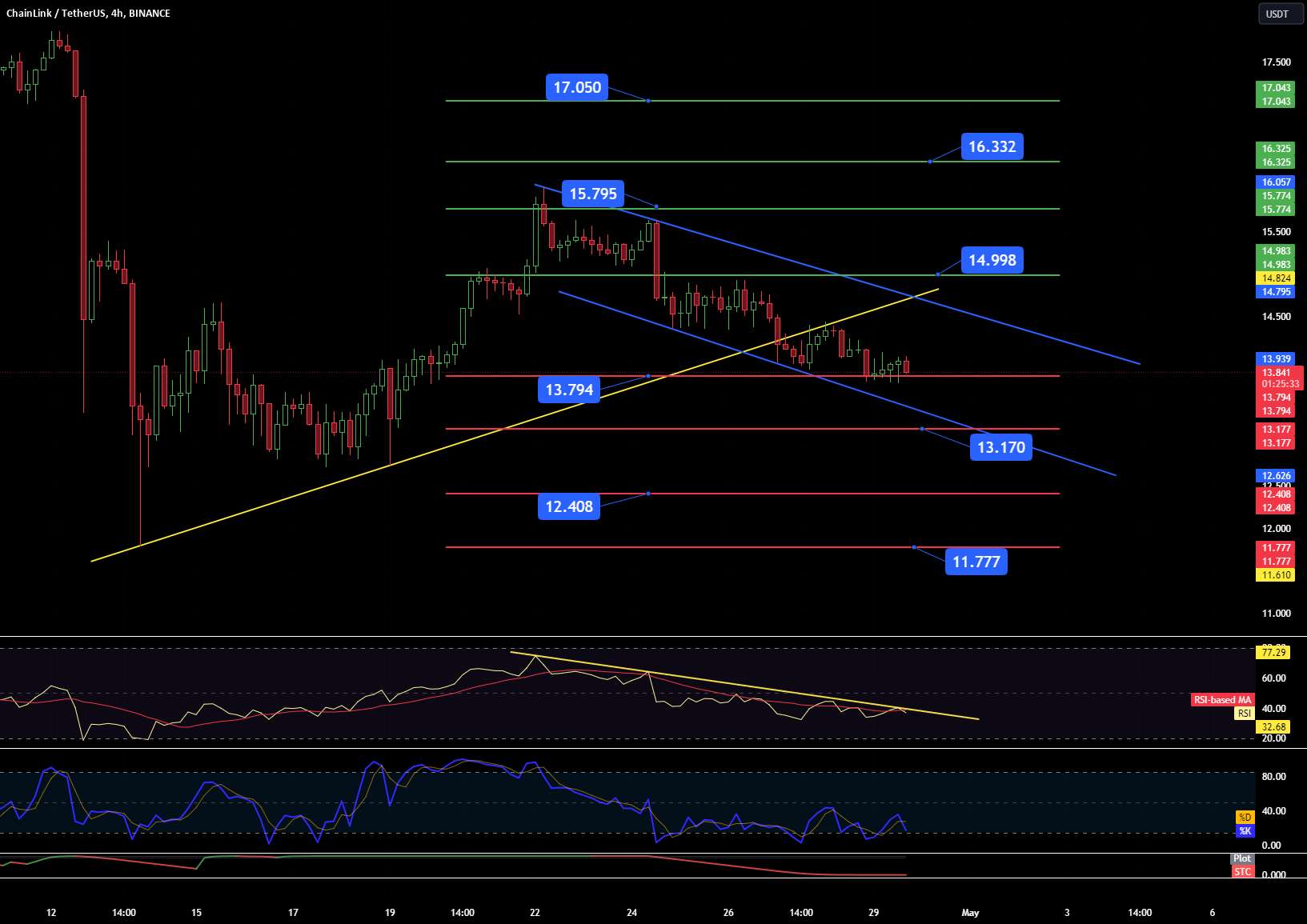Click the 12.626 blue price tag
The image size is (1307, 924).
click(1276, 476)
